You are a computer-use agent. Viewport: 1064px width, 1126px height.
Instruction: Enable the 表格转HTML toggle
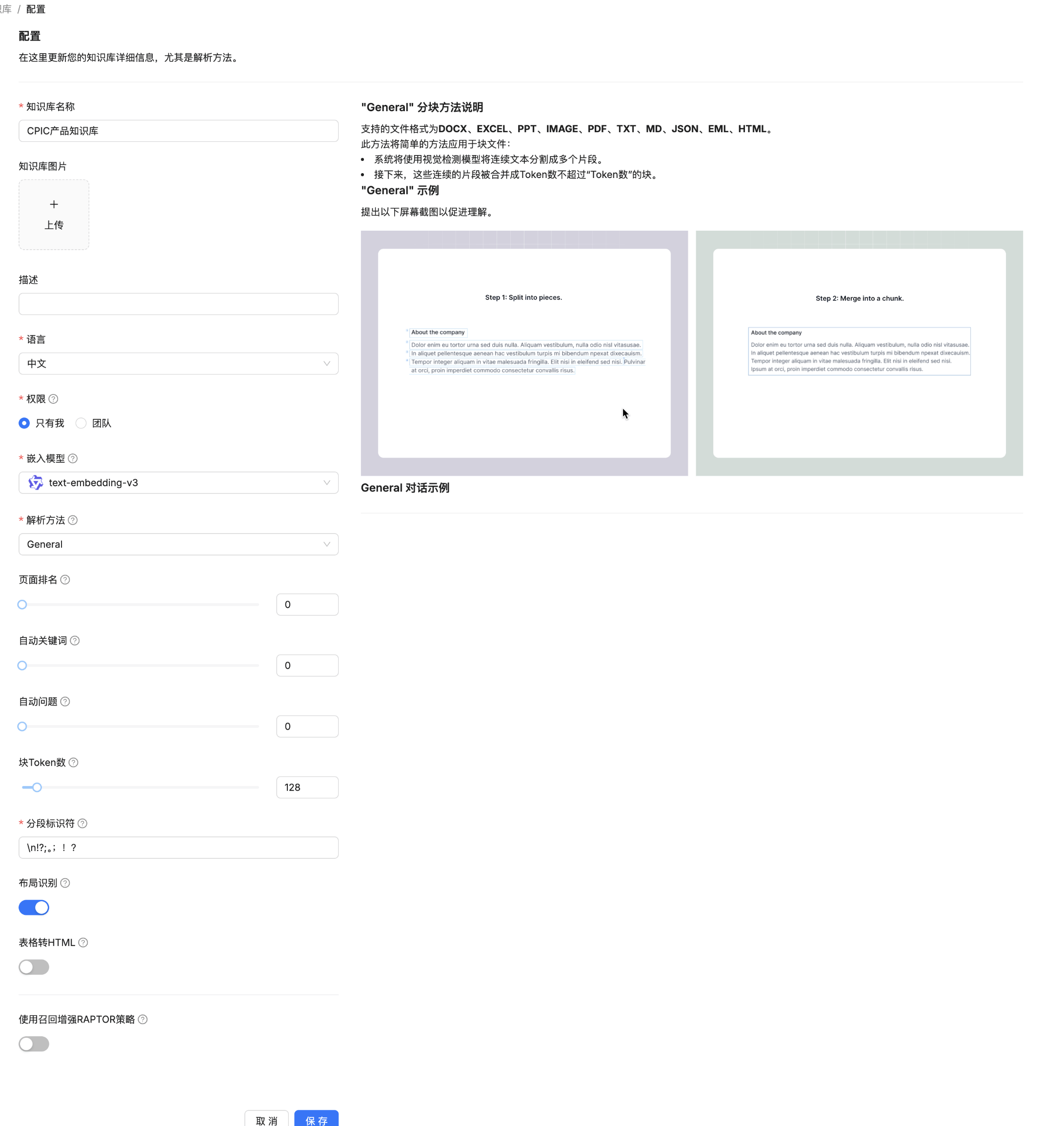[x=34, y=967]
